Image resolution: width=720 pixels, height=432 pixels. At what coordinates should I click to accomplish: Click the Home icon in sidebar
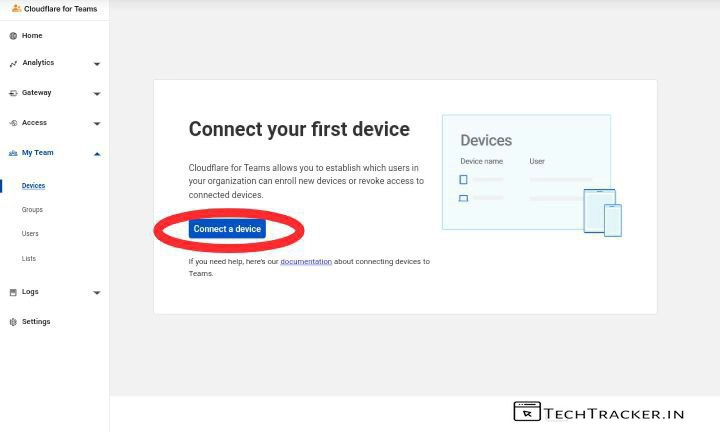[x=13, y=36]
